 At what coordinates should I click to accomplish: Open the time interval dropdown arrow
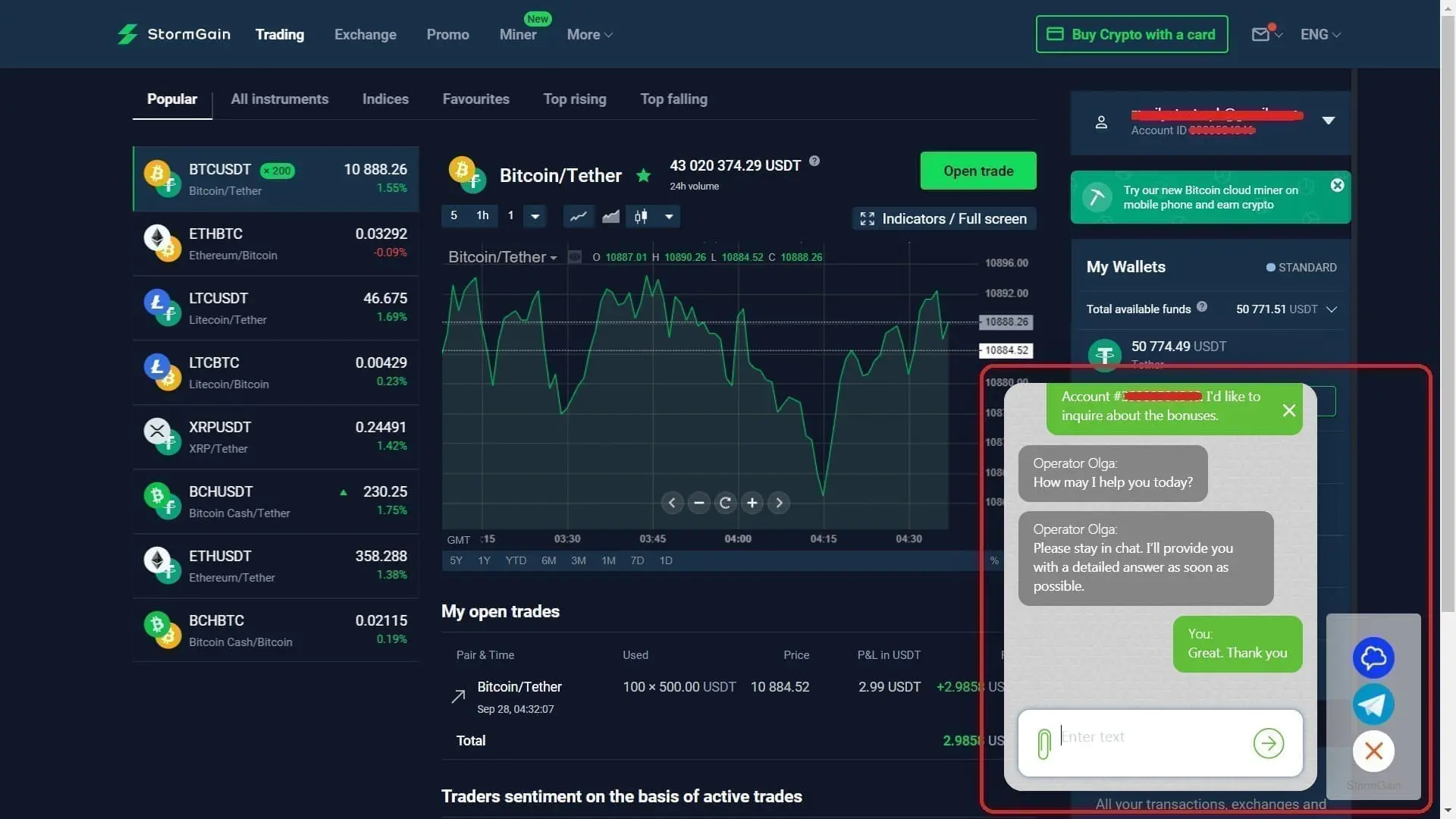tap(535, 216)
